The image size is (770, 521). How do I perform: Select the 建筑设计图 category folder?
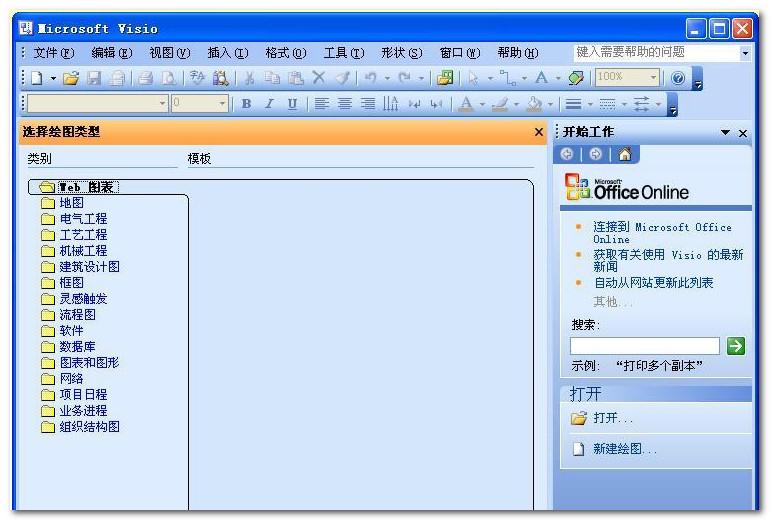(80, 267)
